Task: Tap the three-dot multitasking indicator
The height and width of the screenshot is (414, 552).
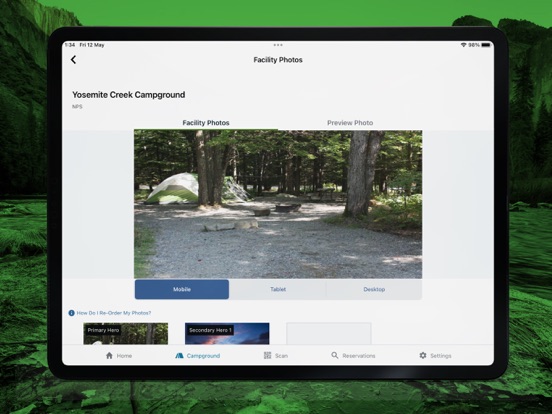Action: coord(278,45)
